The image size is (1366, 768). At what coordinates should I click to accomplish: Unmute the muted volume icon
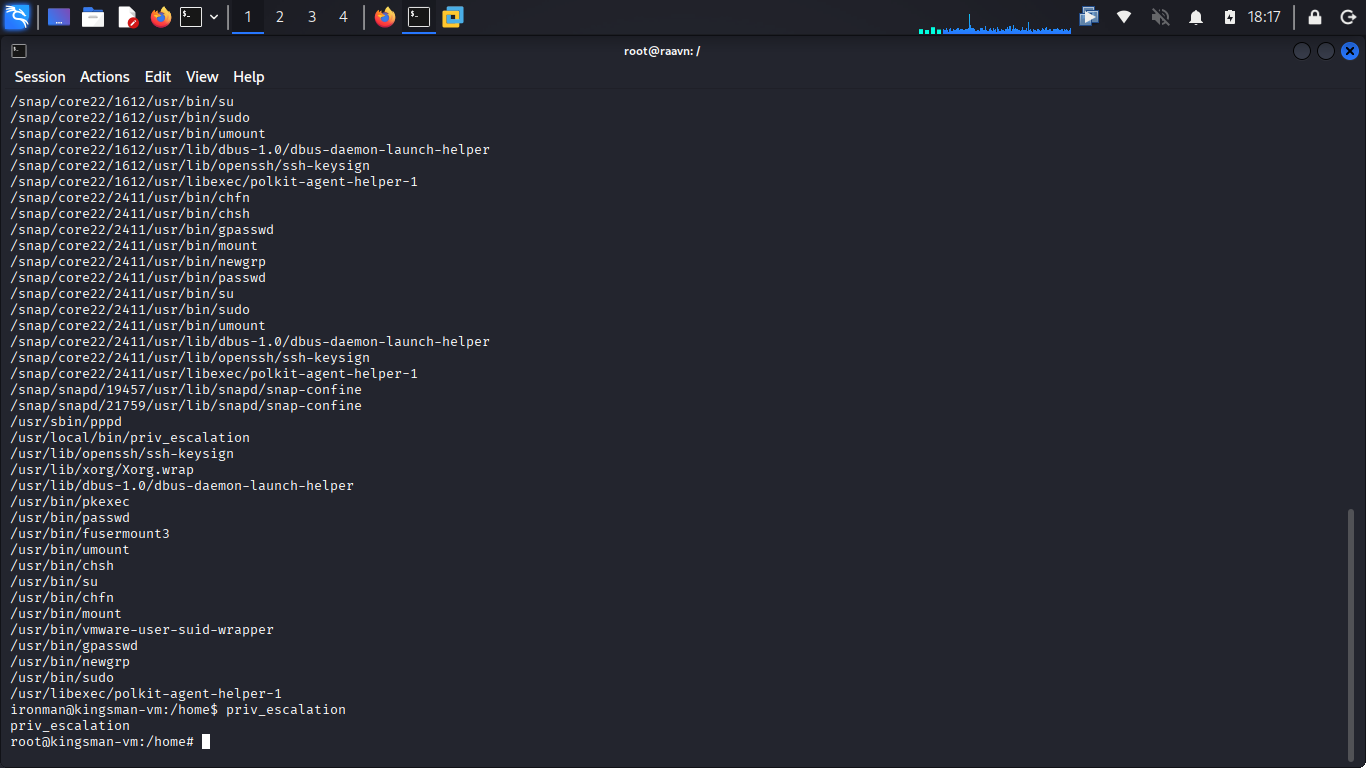[x=1160, y=17]
